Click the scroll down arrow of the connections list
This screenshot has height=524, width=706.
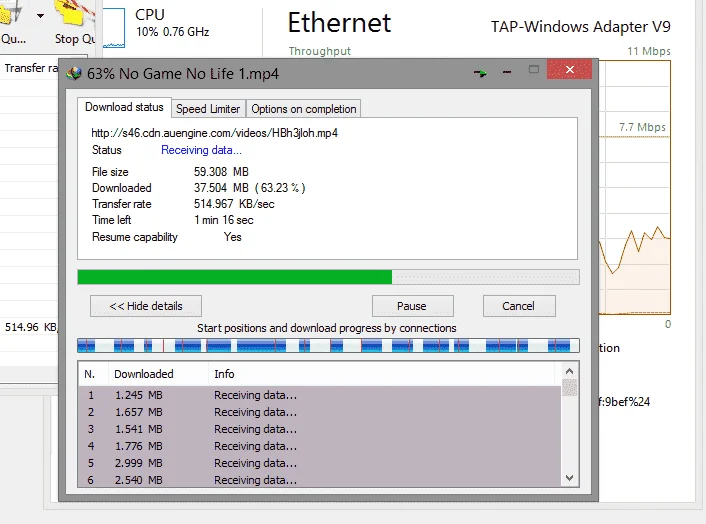pyautogui.click(x=569, y=478)
